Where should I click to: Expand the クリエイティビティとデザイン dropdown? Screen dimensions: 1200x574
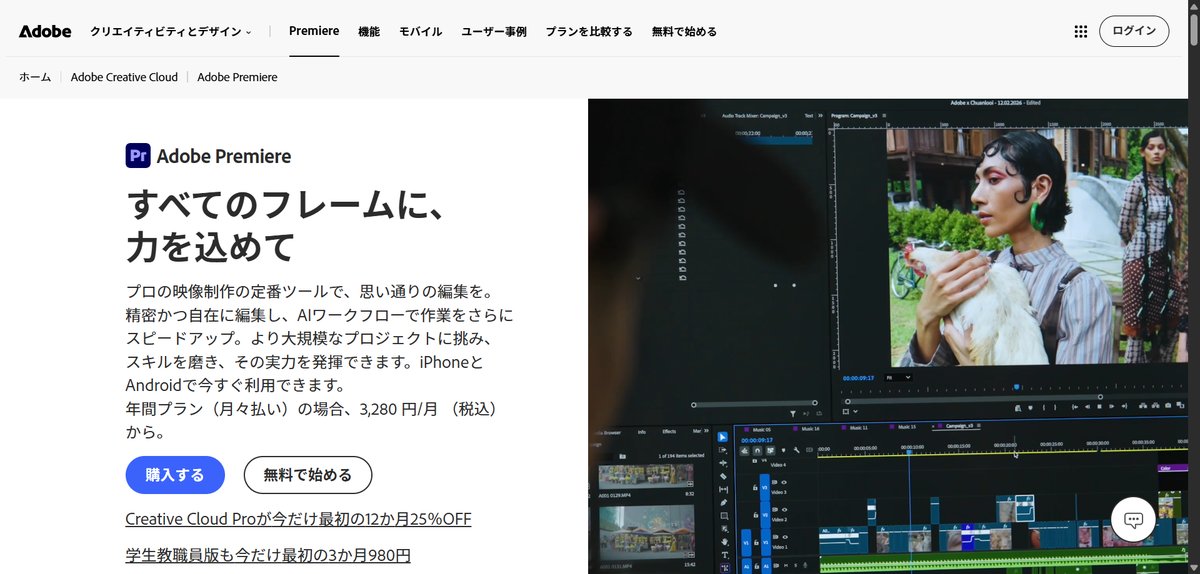click(170, 31)
